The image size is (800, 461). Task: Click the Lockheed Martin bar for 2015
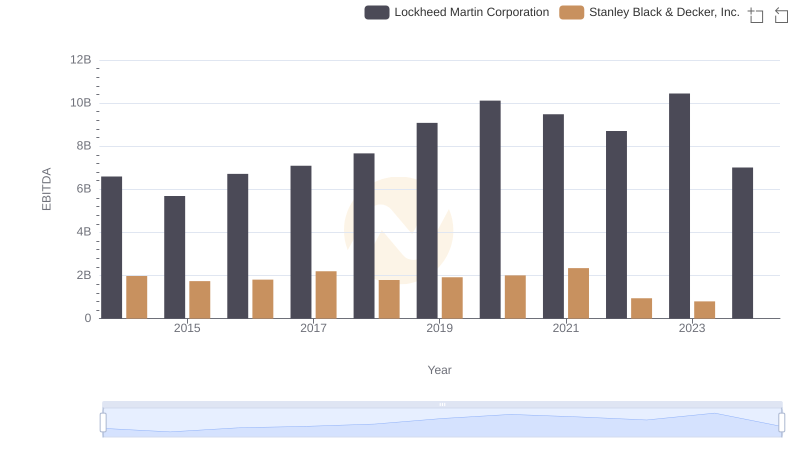(x=174, y=257)
